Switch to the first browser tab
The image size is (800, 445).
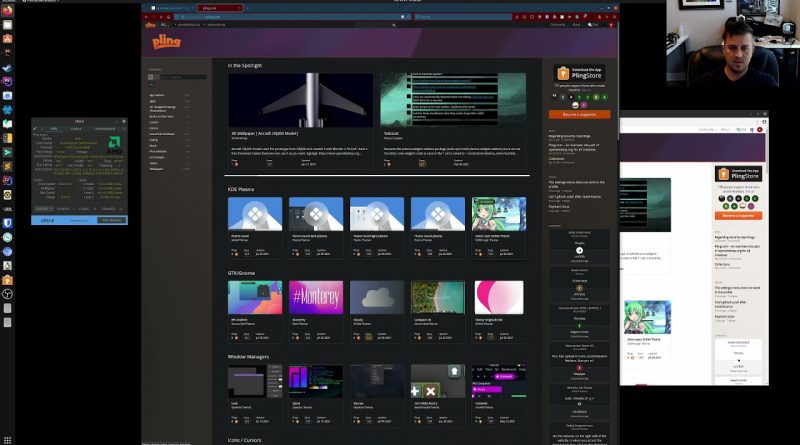click(171, 8)
